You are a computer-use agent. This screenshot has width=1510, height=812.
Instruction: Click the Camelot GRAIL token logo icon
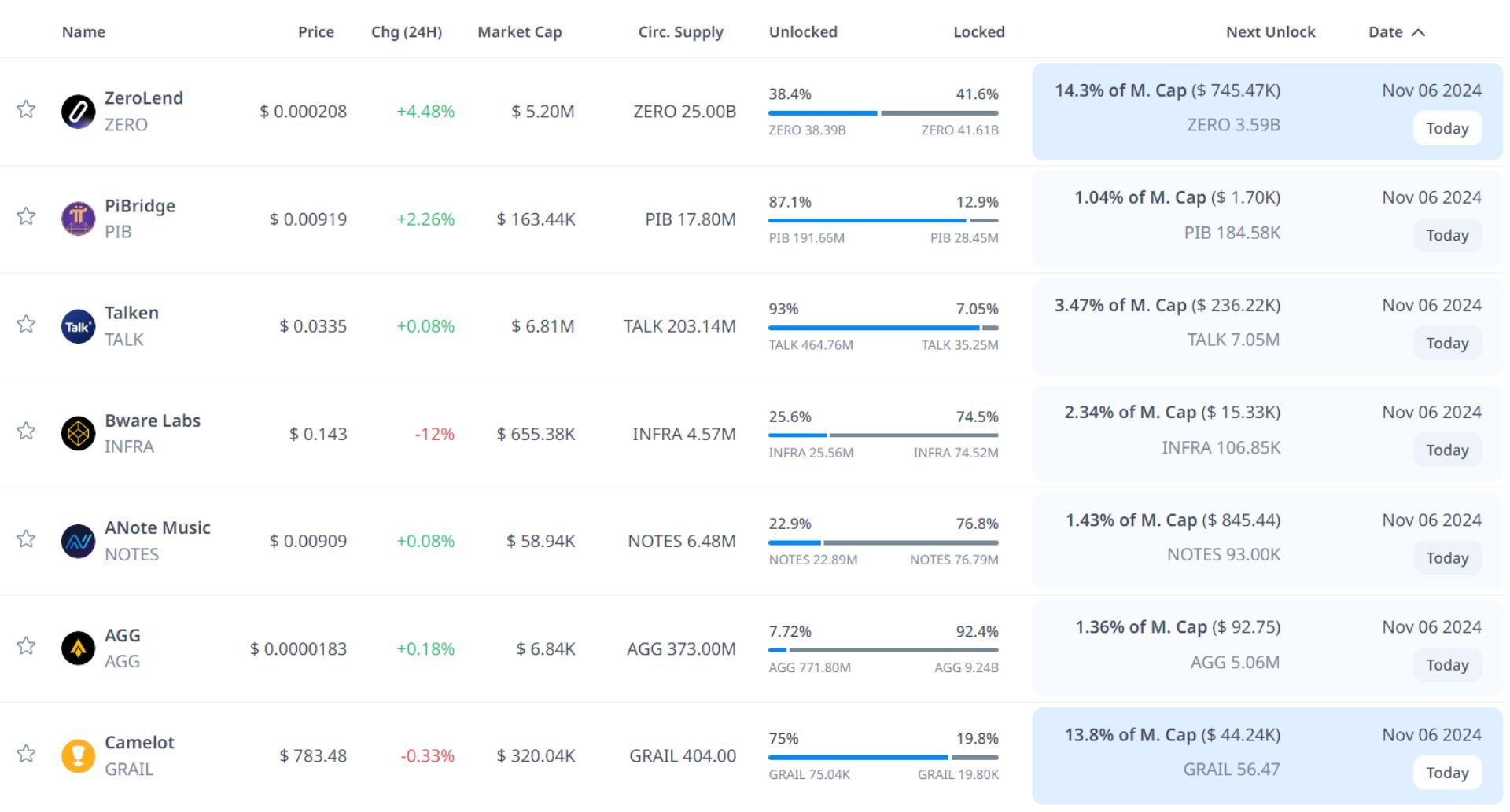tap(78, 755)
